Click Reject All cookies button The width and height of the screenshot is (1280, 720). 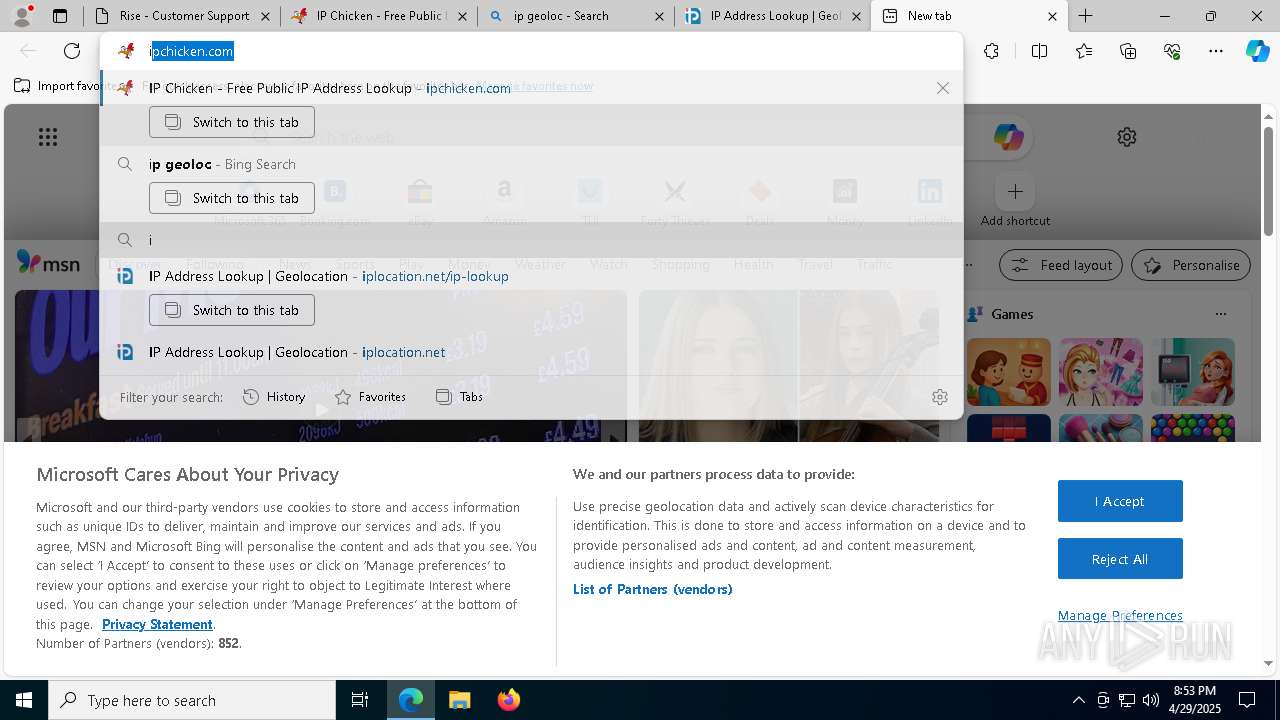click(x=1120, y=559)
